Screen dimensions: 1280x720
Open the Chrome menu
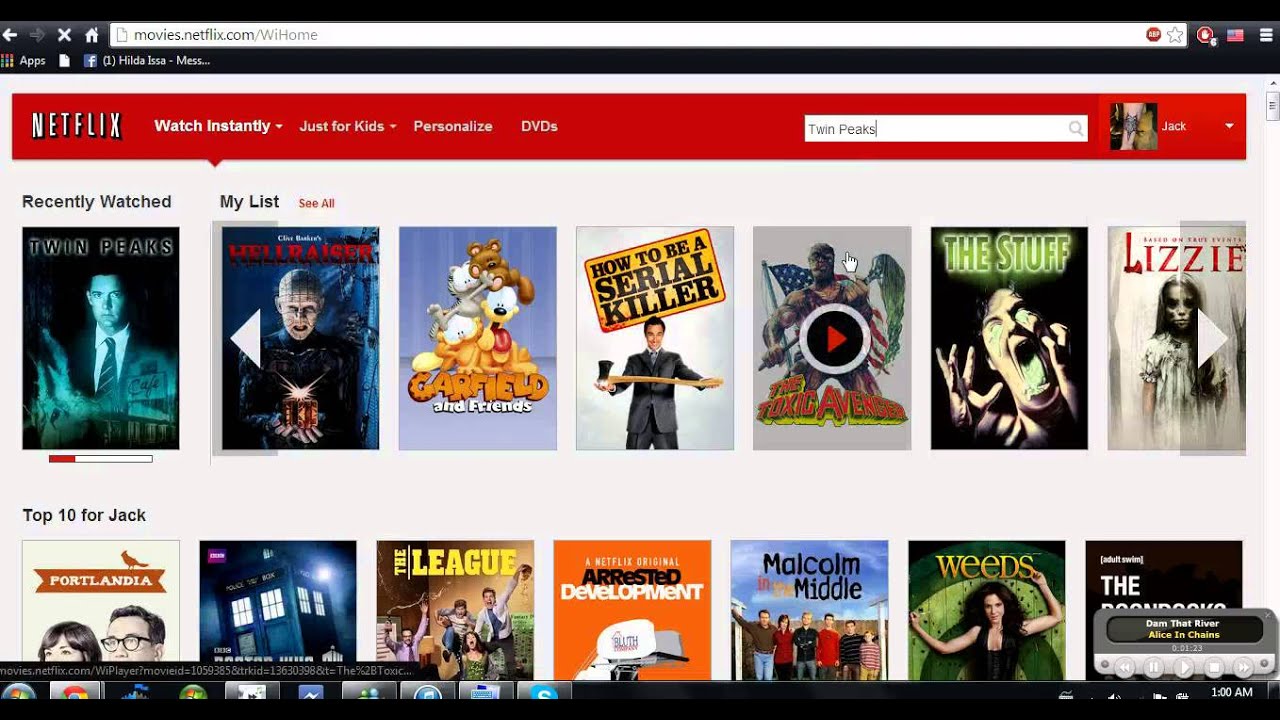tap(1267, 35)
